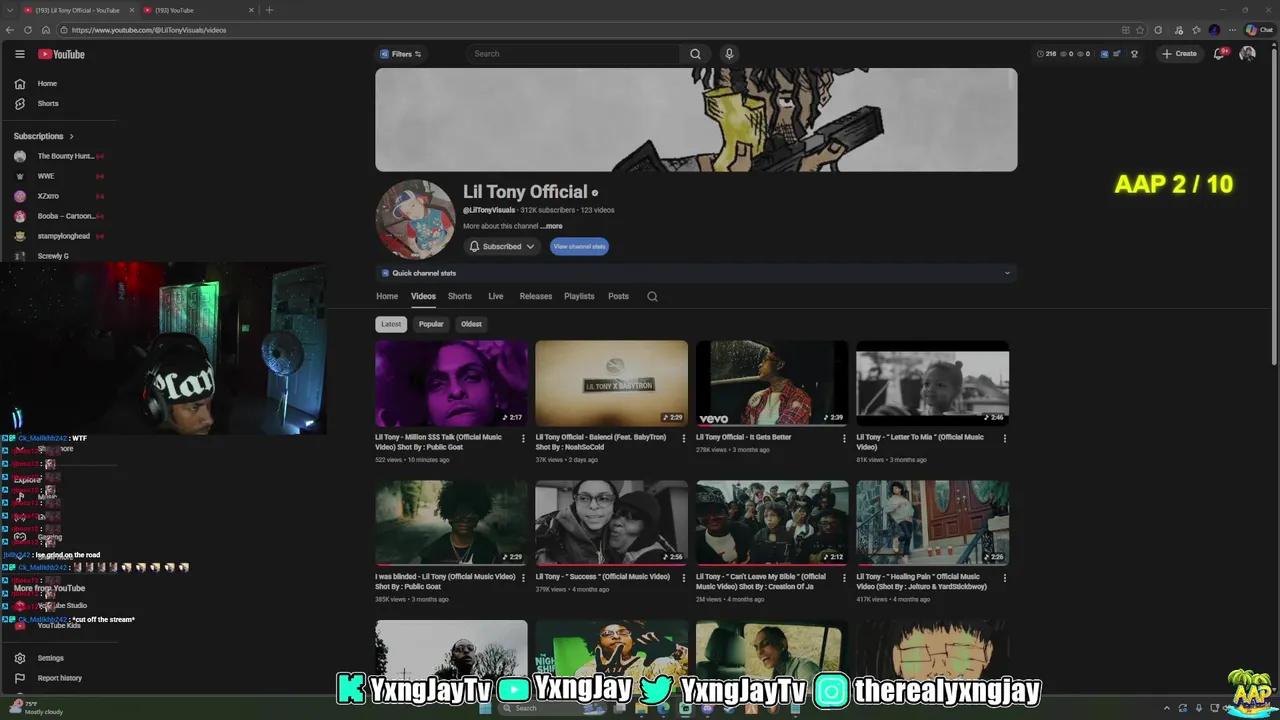This screenshot has width=1280, height=720.
Task: Open the Lil Tony X BabyTron Balenci thumbnail
Action: (611, 383)
